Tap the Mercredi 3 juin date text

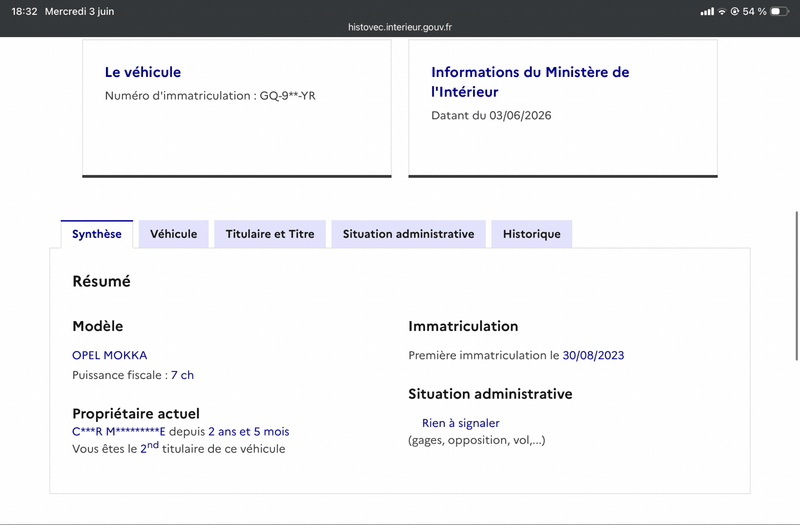click(80, 11)
